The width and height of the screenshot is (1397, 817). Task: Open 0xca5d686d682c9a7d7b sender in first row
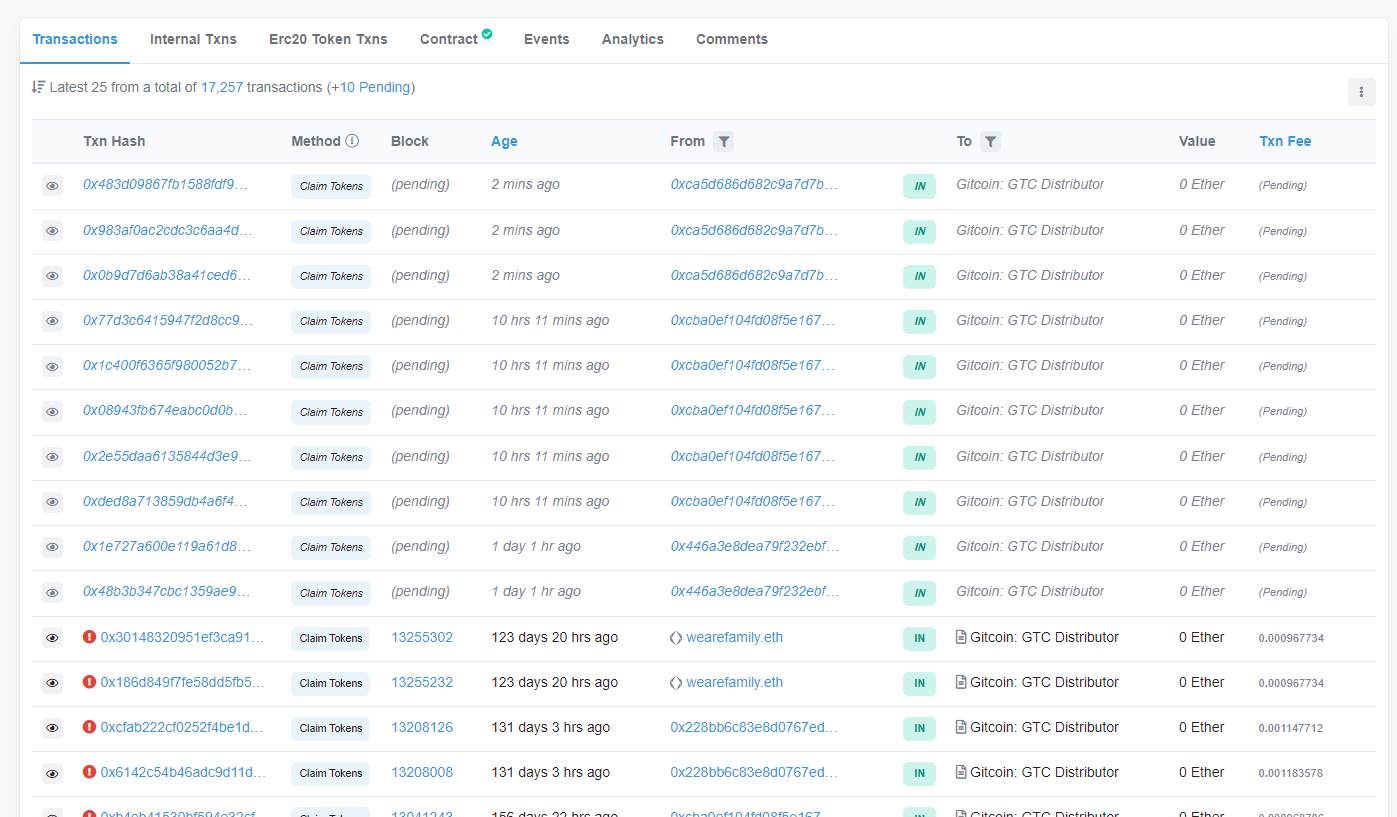tap(754, 184)
